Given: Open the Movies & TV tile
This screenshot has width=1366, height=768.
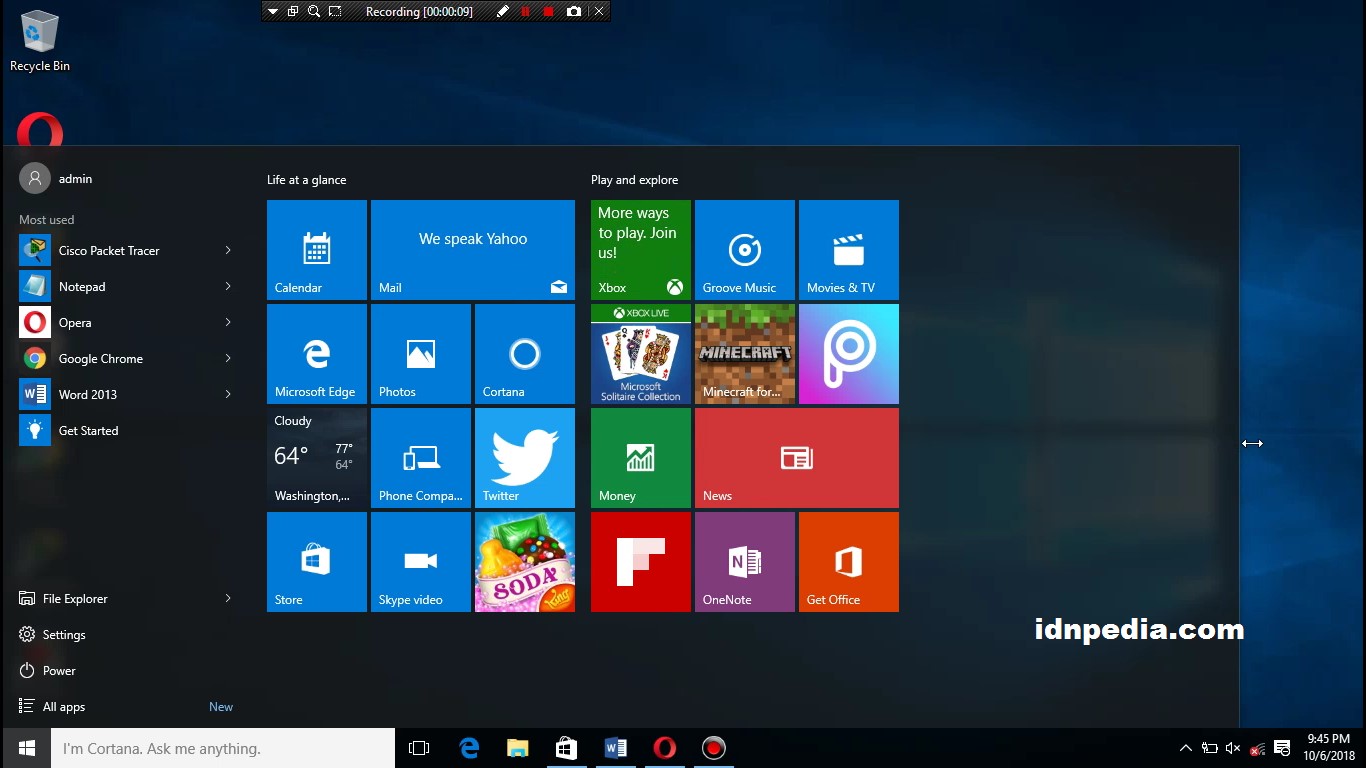Looking at the screenshot, I should [849, 250].
